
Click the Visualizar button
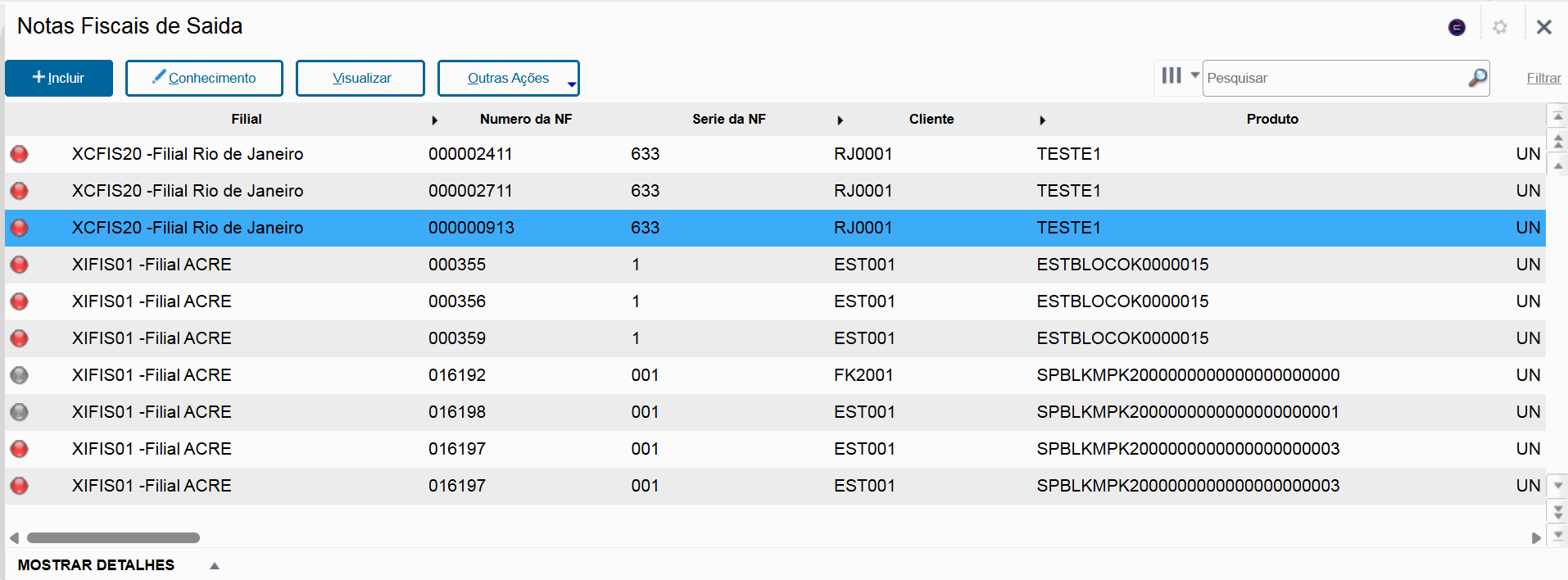[x=360, y=79]
